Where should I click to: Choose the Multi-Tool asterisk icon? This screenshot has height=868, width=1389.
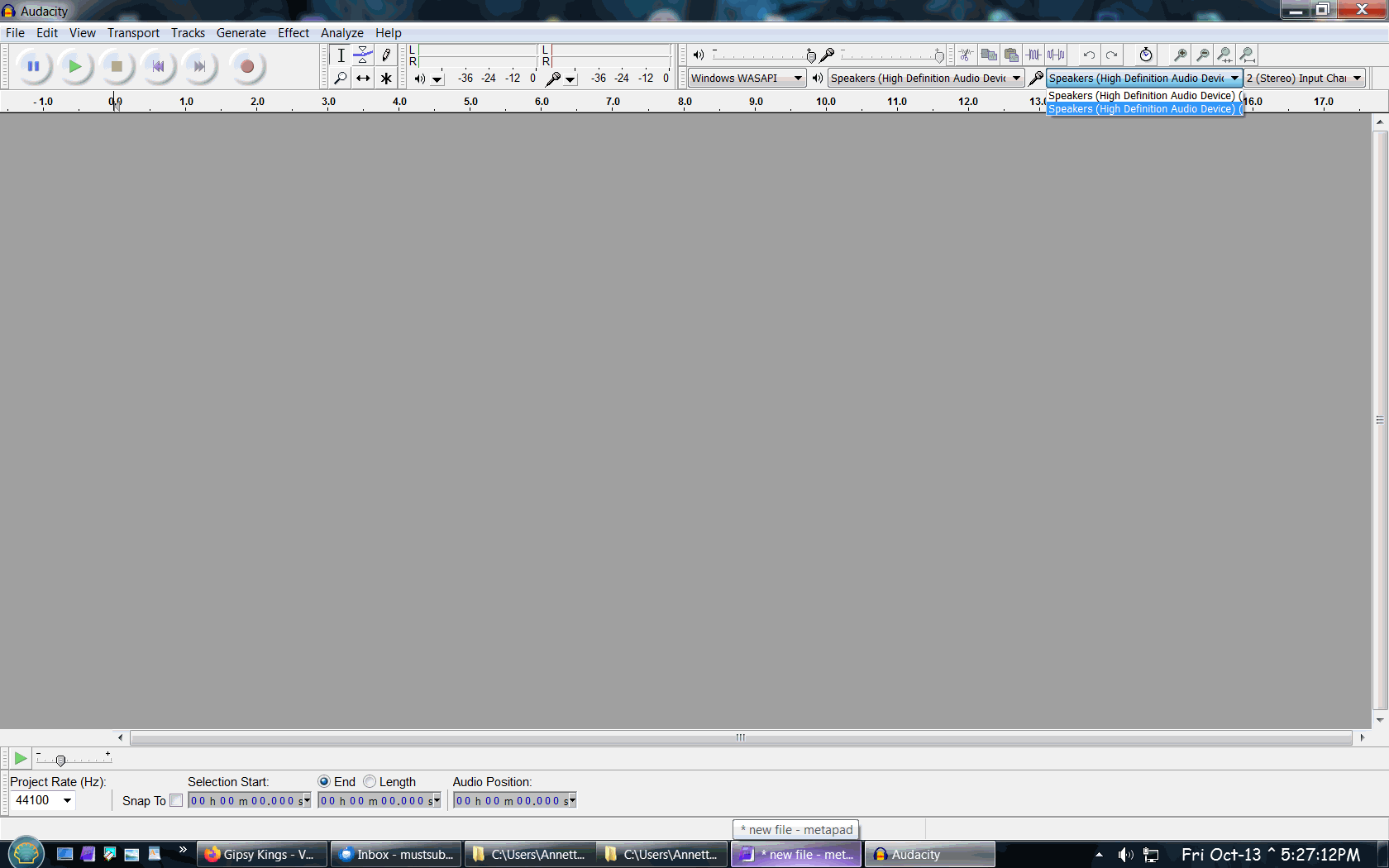point(386,79)
